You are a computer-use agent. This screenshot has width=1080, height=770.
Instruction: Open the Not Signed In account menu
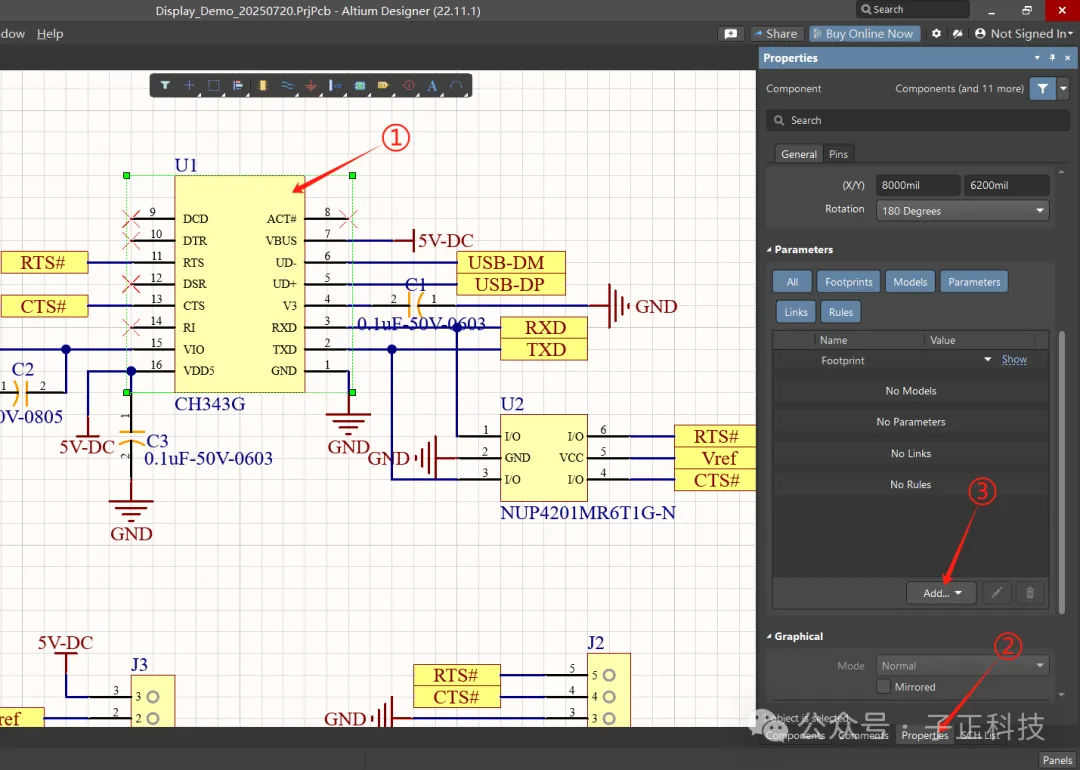(1024, 34)
